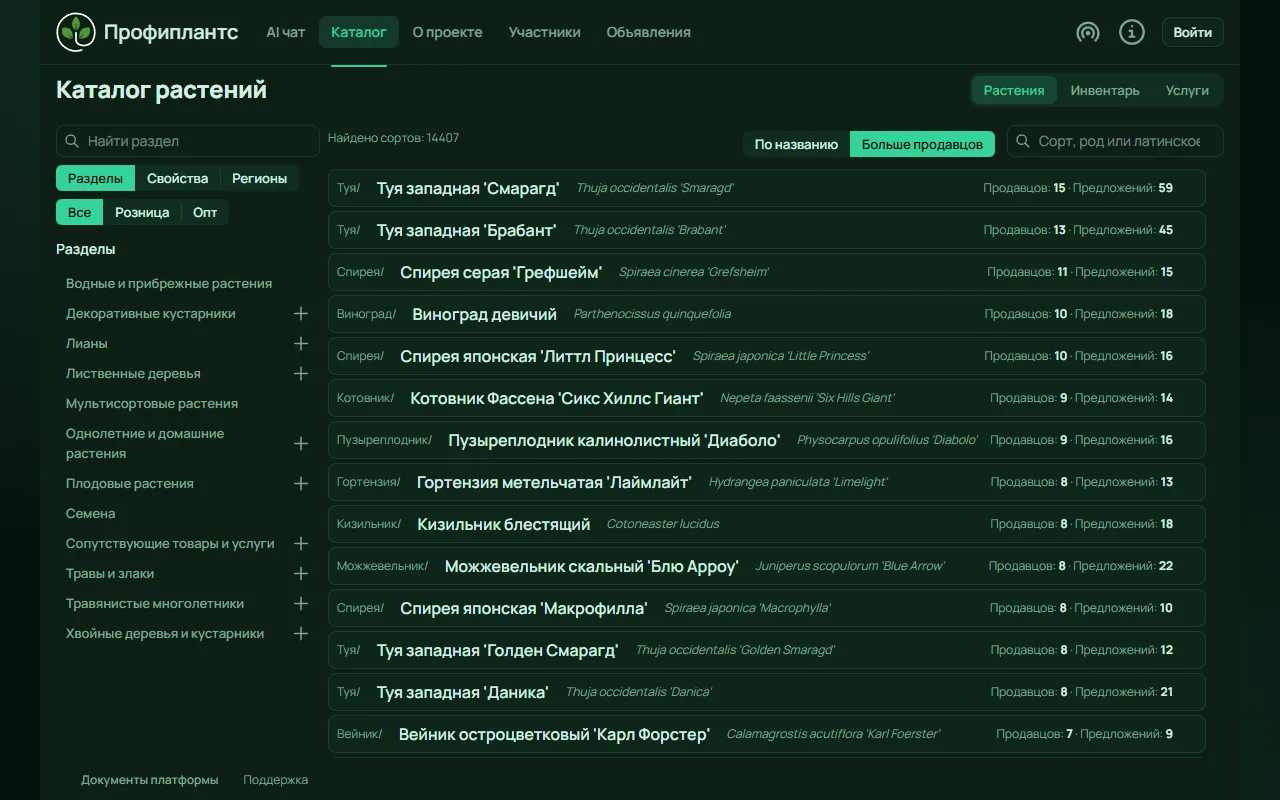This screenshot has width=1280, height=800.
Task: Switch to the Свойства tab
Action: 177,178
